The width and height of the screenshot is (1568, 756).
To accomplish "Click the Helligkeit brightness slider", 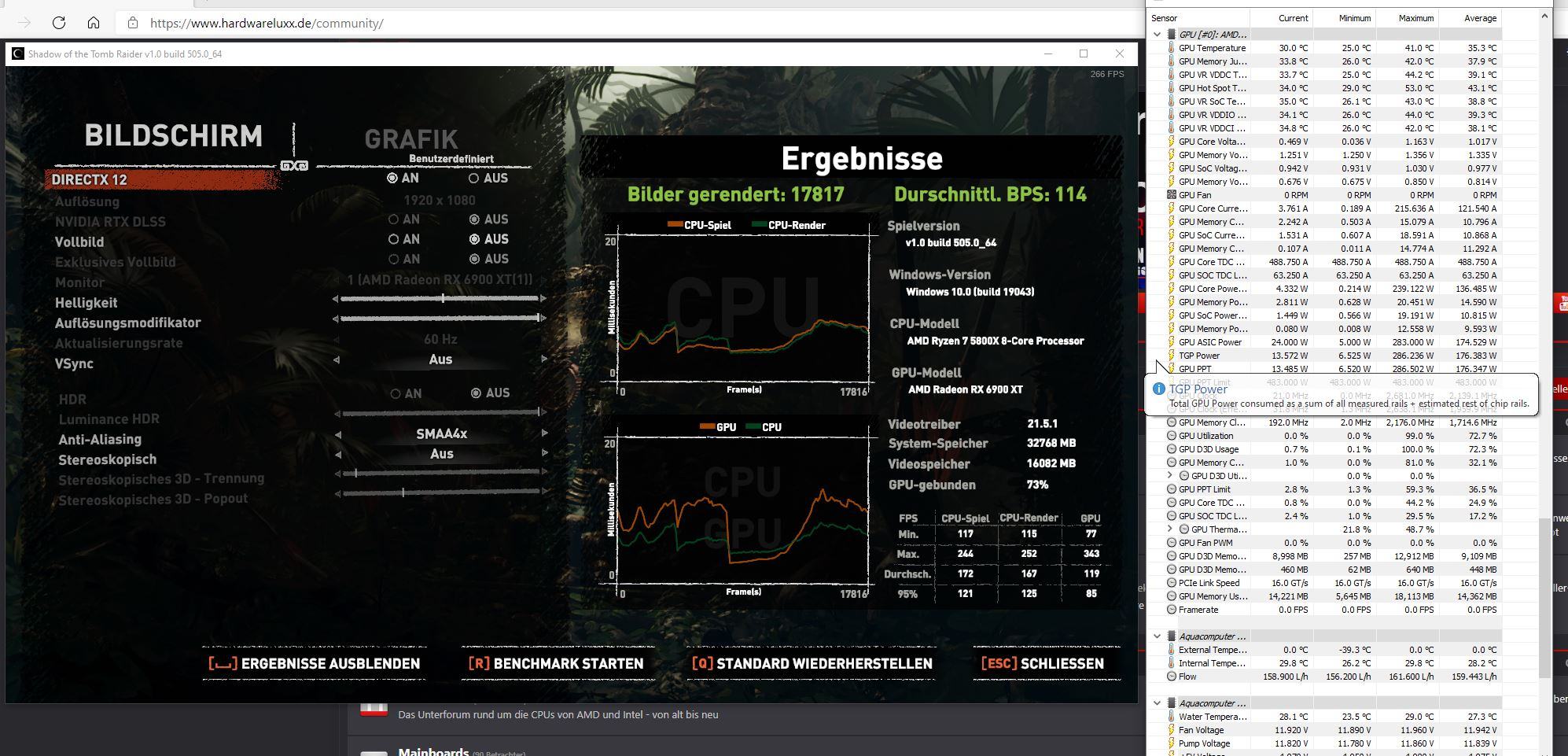I will coord(440,299).
